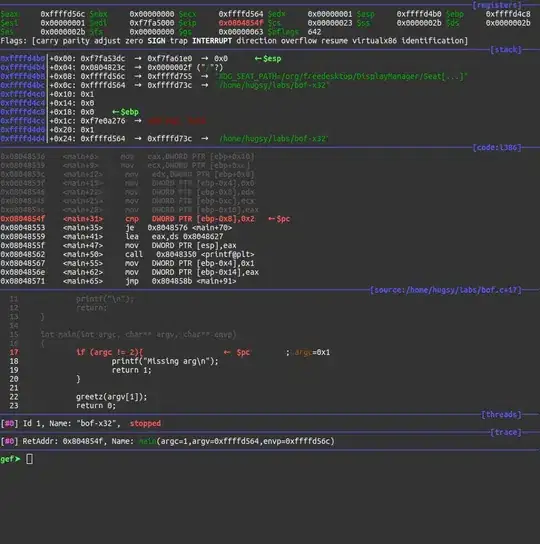Select the [registers] section header label
Image resolution: width=540 pixels, height=544 pixels.
(497, 5)
